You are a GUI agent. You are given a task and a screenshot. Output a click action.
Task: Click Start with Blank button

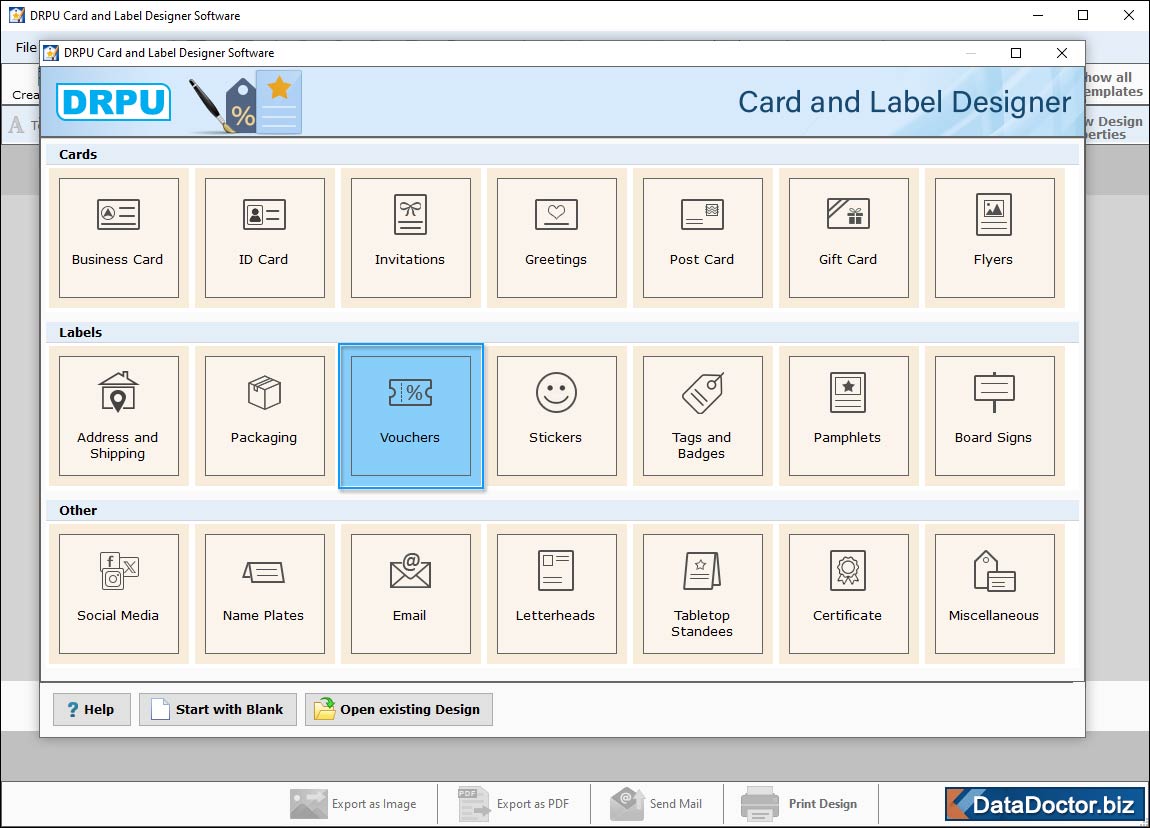tap(218, 709)
